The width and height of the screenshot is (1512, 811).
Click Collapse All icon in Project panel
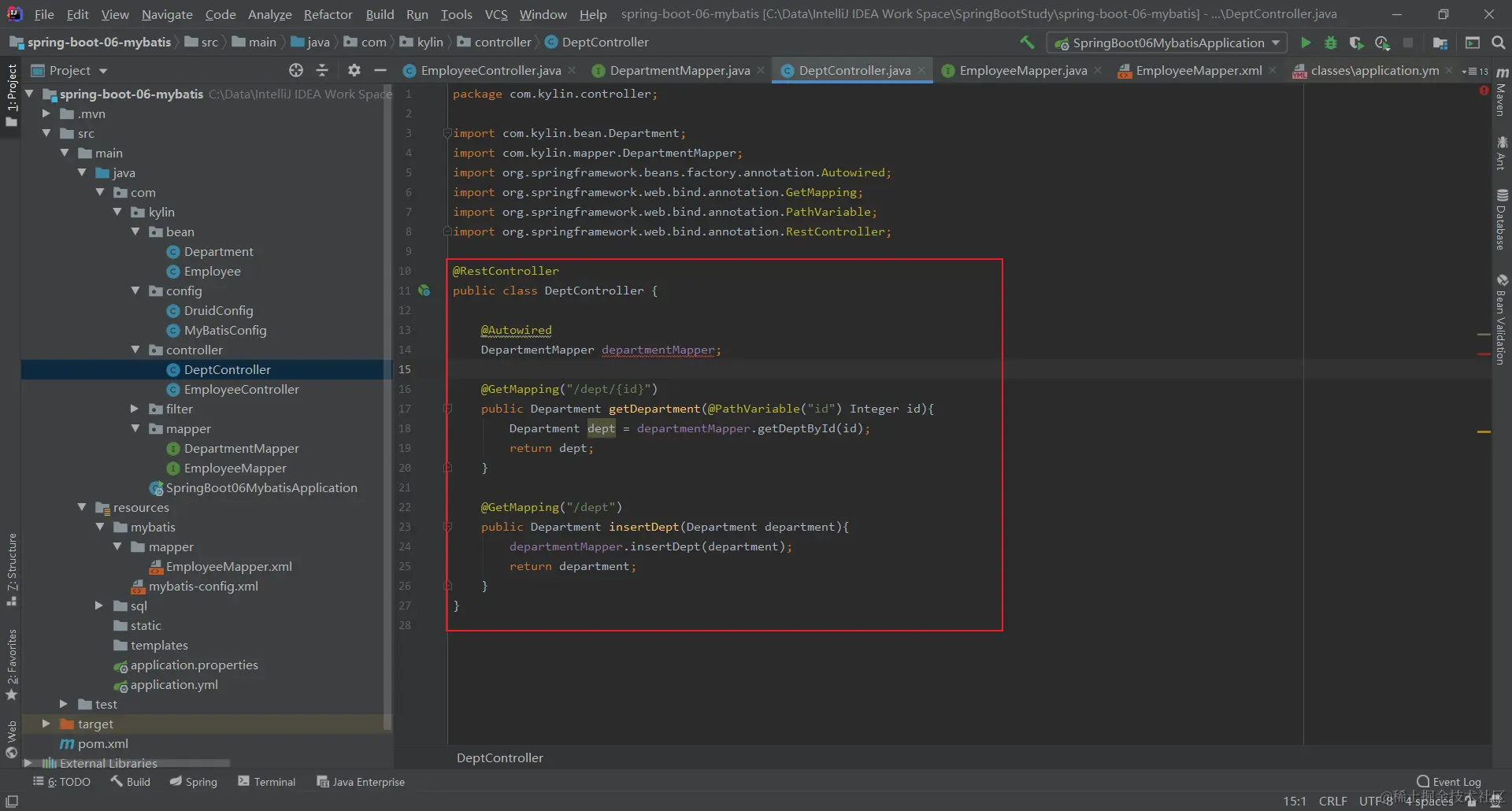(322, 70)
